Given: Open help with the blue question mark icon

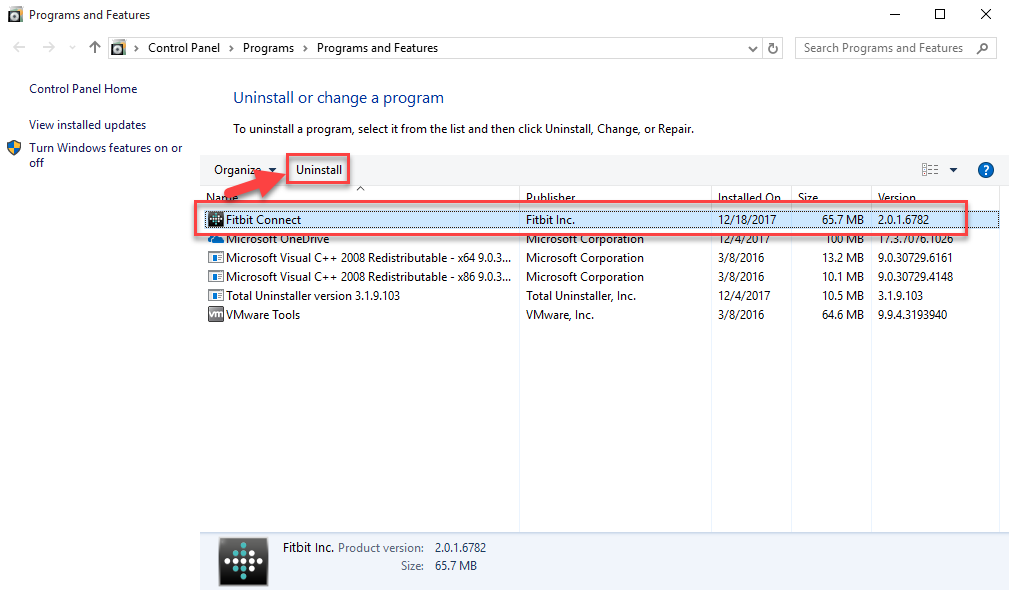Looking at the screenshot, I should coord(985,170).
